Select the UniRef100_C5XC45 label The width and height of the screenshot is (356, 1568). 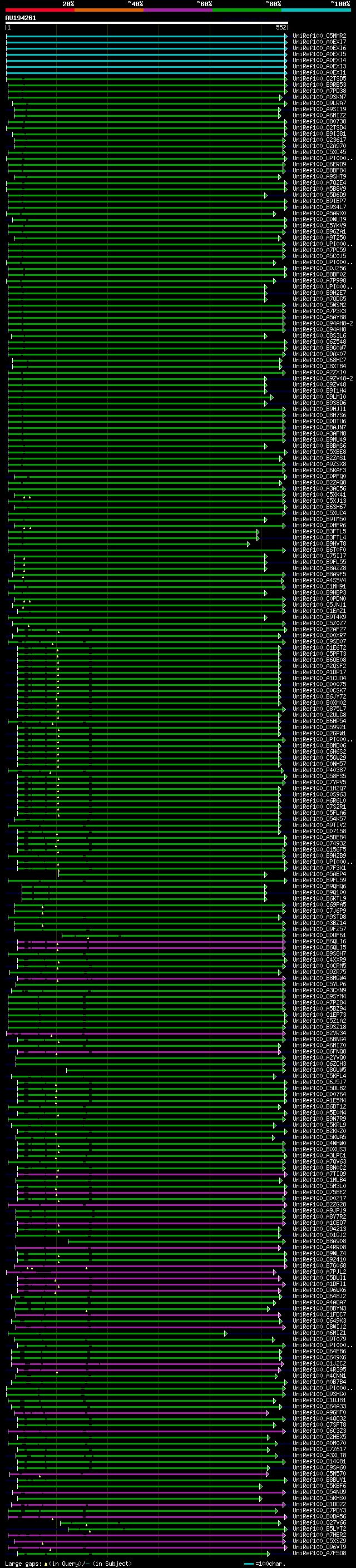click(x=319, y=152)
